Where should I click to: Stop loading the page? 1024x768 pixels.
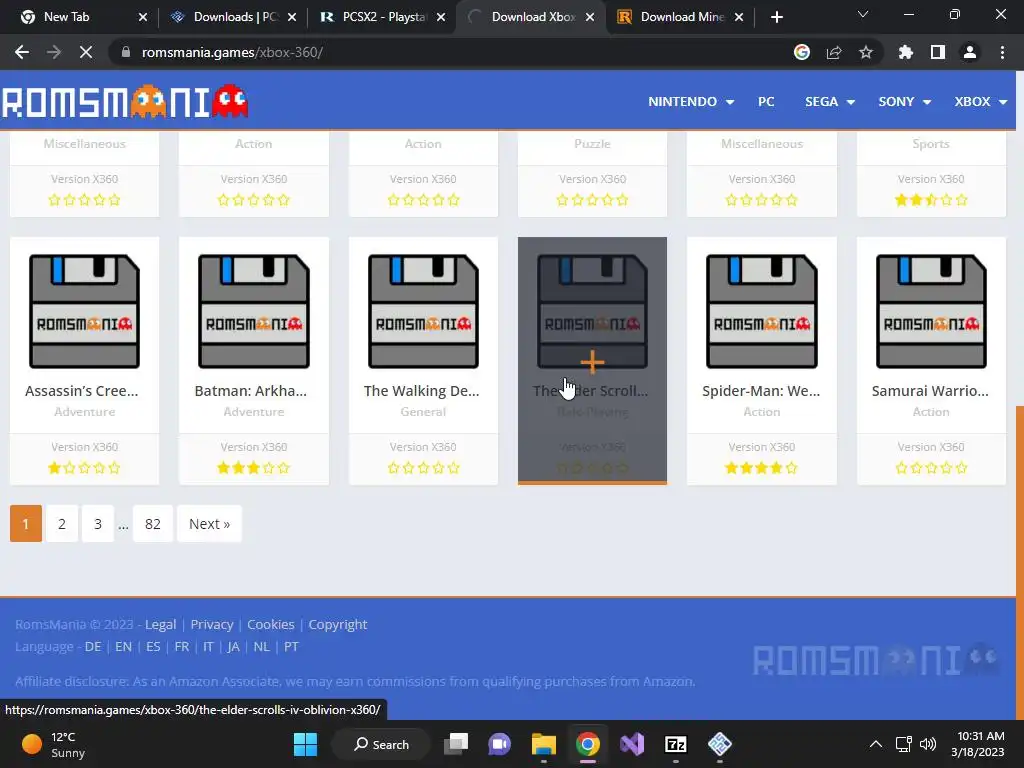86,52
